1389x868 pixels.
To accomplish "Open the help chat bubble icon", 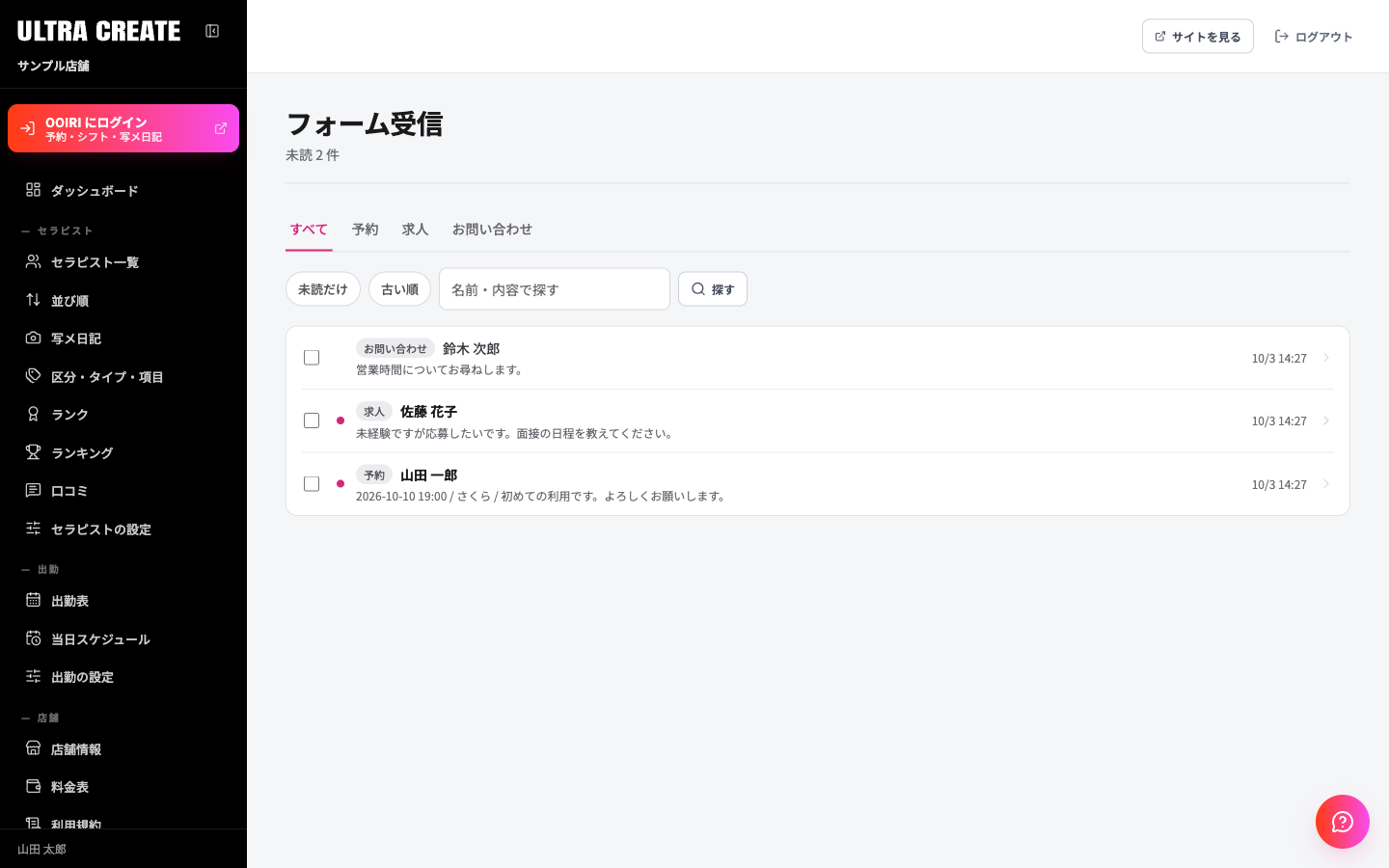I will [x=1343, y=822].
